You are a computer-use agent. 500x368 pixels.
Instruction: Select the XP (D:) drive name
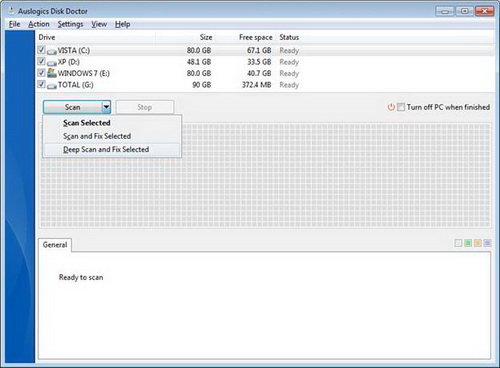pyautogui.click(x=69, y=62)
